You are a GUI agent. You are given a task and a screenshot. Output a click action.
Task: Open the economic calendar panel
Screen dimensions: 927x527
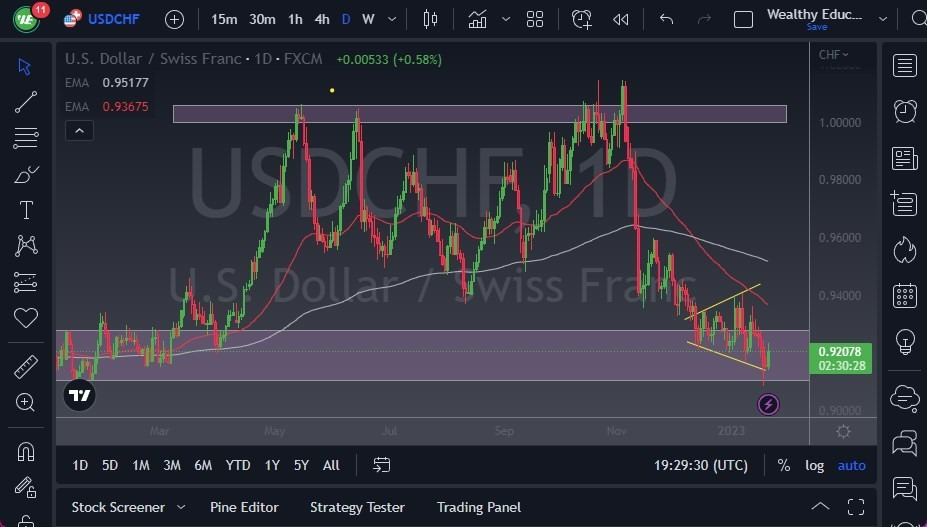[905, 295]
